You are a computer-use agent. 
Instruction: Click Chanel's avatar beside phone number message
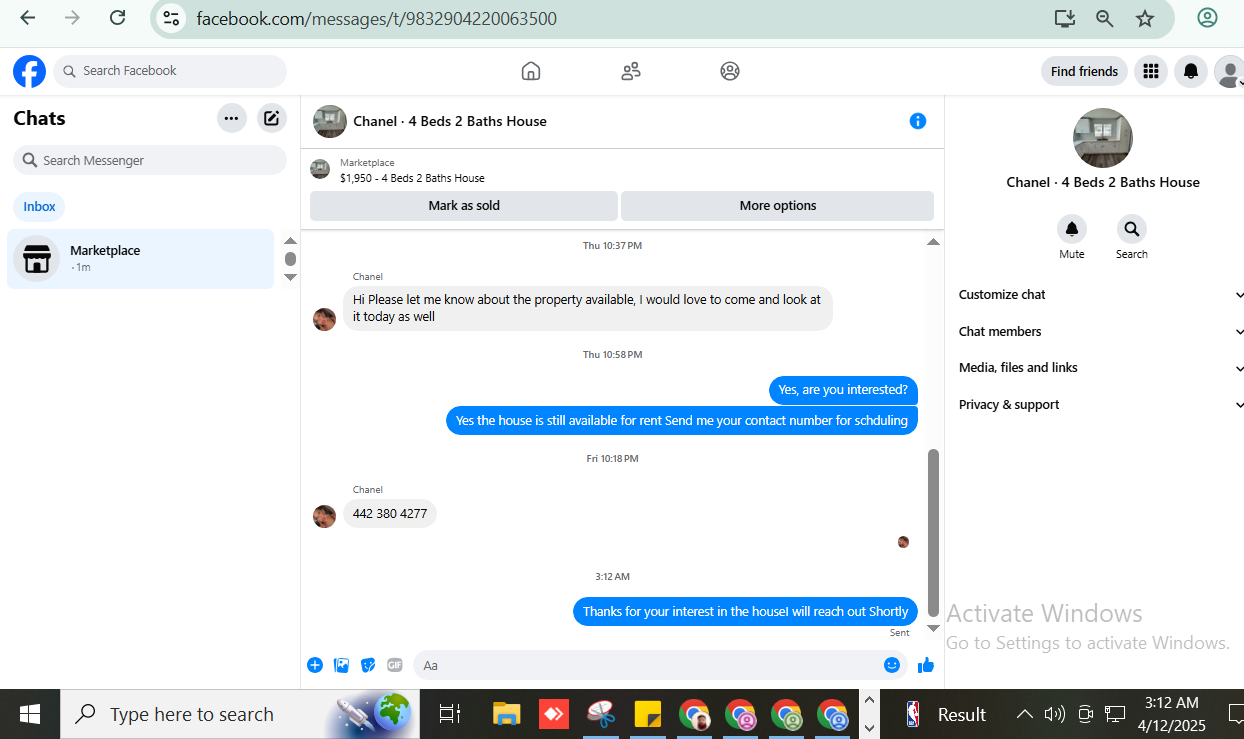[324, 516]
